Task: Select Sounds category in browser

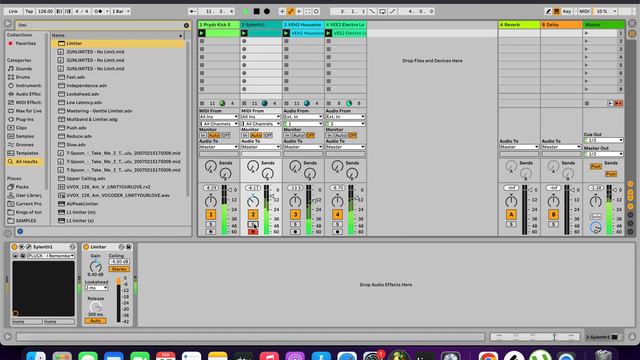Action: pyautogui.click(x=23, y=69)
